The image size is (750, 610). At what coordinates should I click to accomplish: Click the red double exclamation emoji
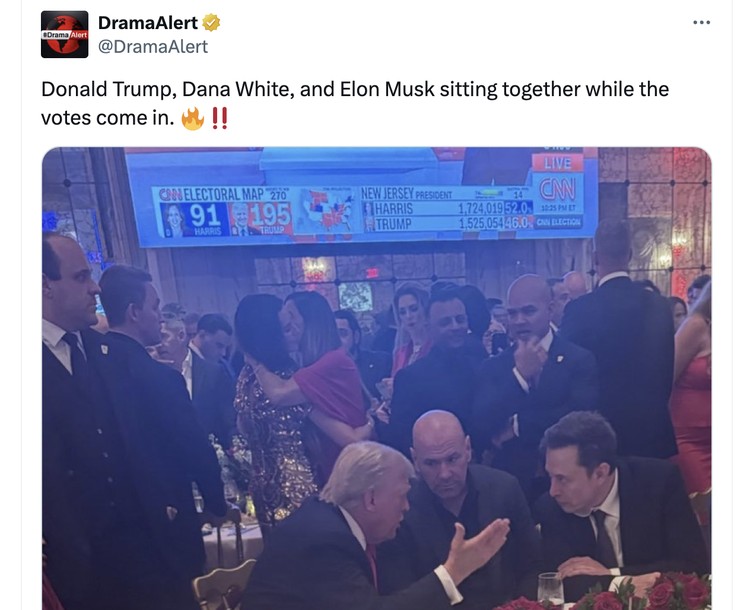[219, 118]
